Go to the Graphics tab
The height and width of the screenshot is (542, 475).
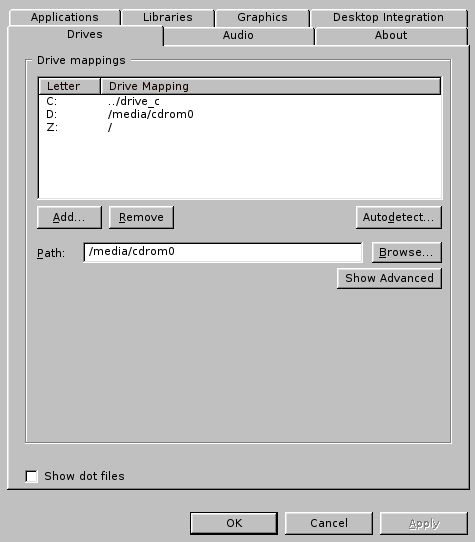262,17
